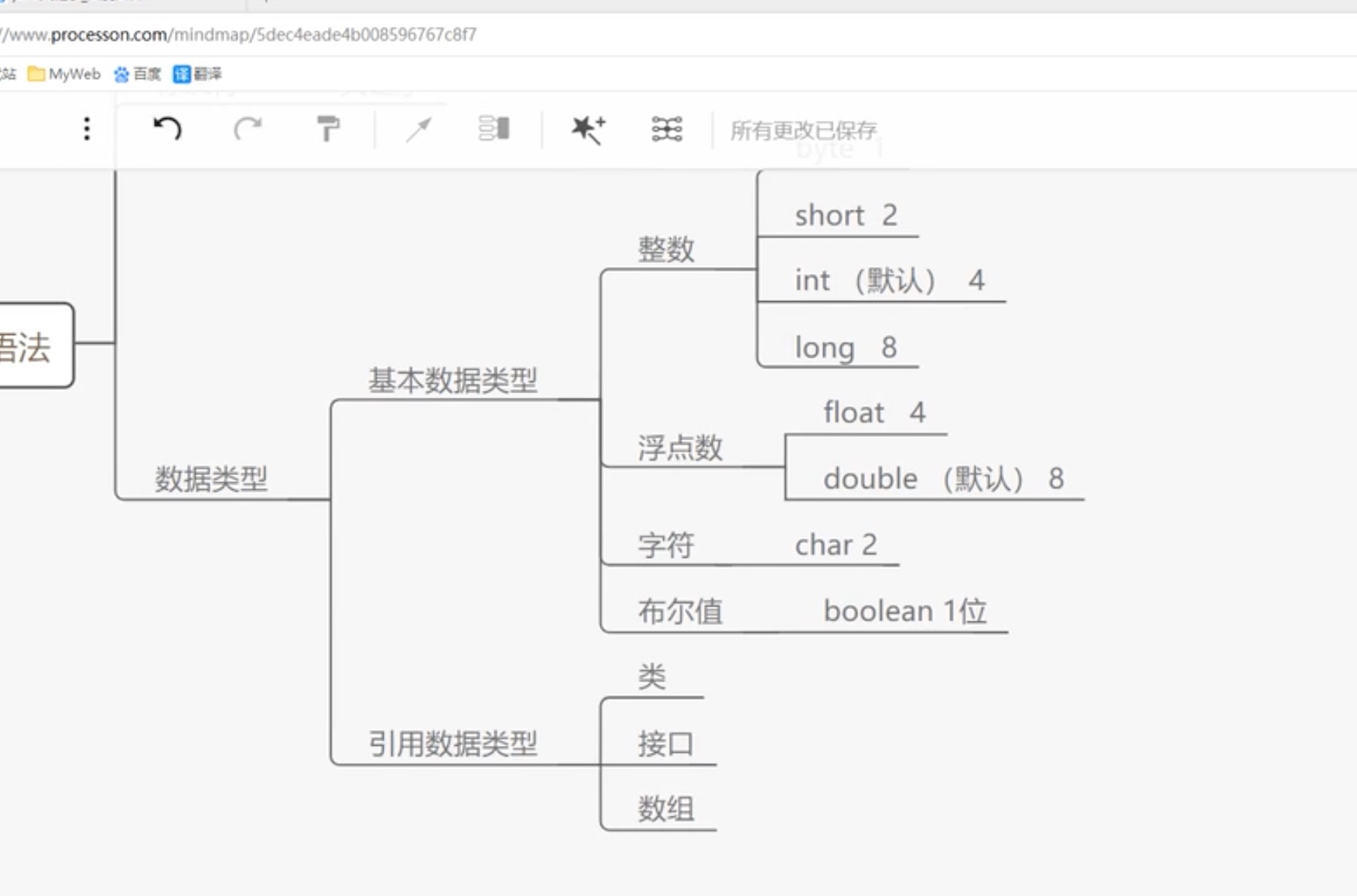
Task: Open the vertical three-dot menu
Action: (86, 129)
